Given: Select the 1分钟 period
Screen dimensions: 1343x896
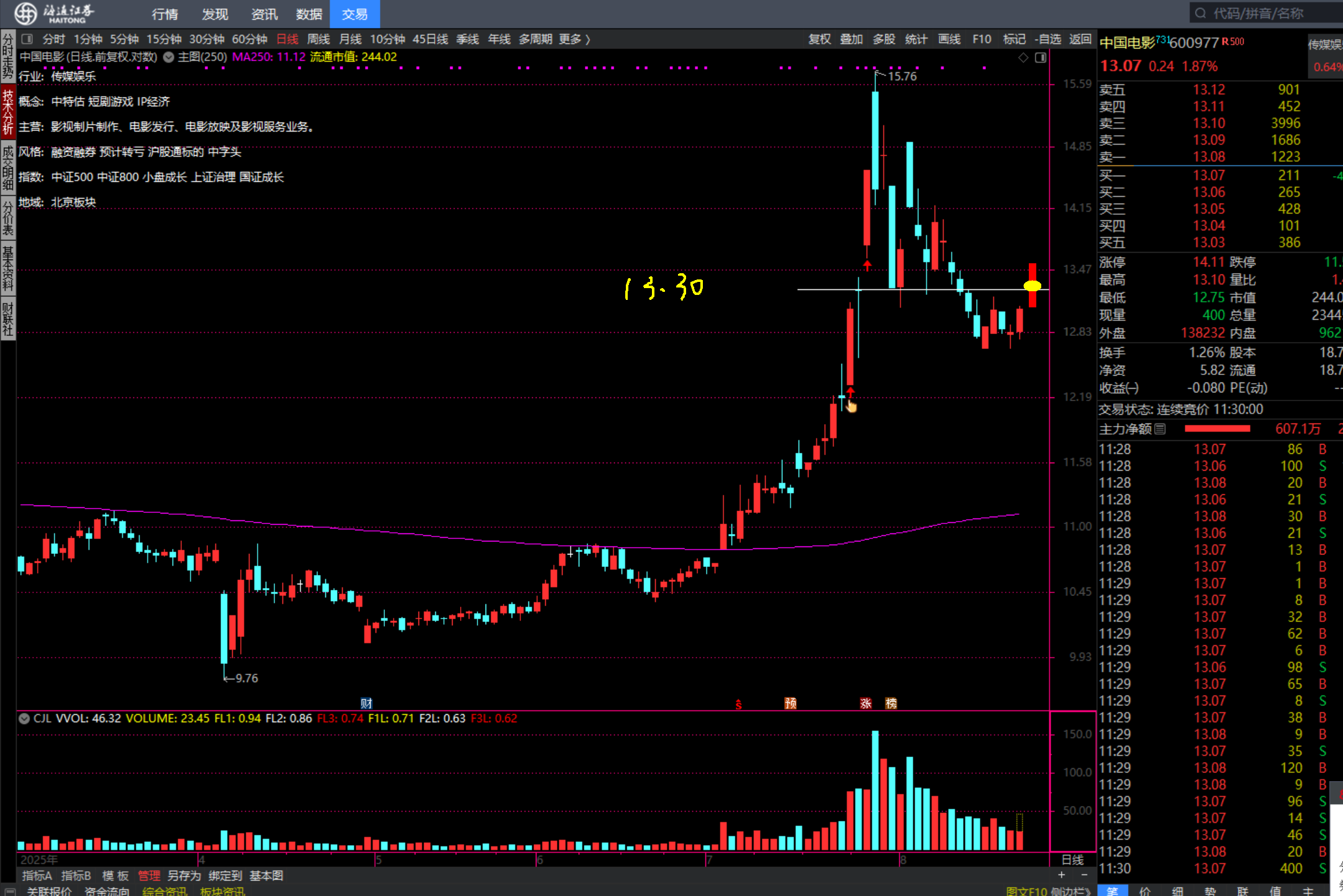Looking at the screenshot, I should pyautogui.click(x=88, y=39).
